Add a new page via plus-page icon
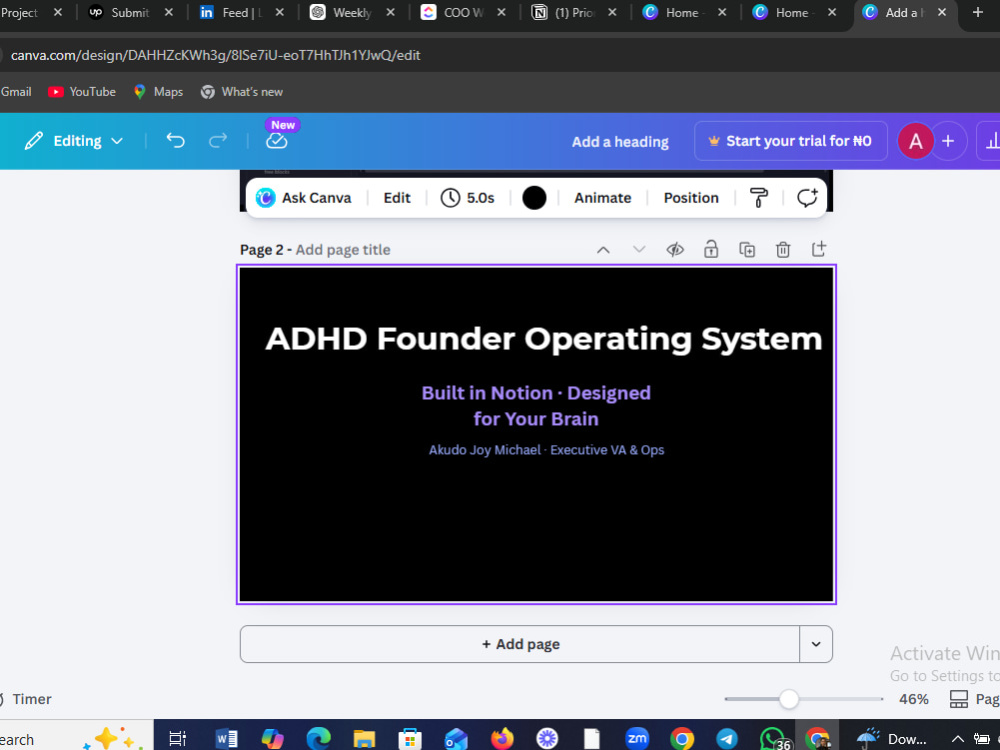The height and width of the screenshot is (750, 1000). [819, 249]
